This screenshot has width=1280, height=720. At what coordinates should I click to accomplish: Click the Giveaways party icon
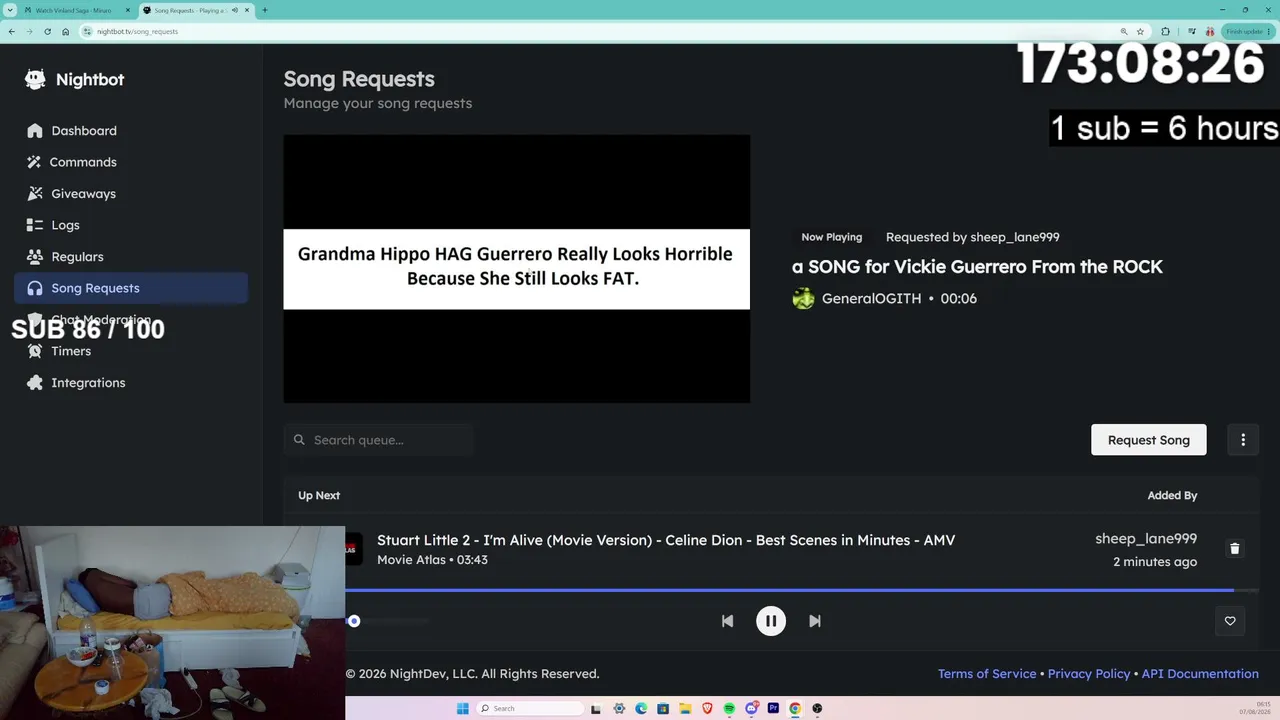pyautogui.click(x=35, y=193)
